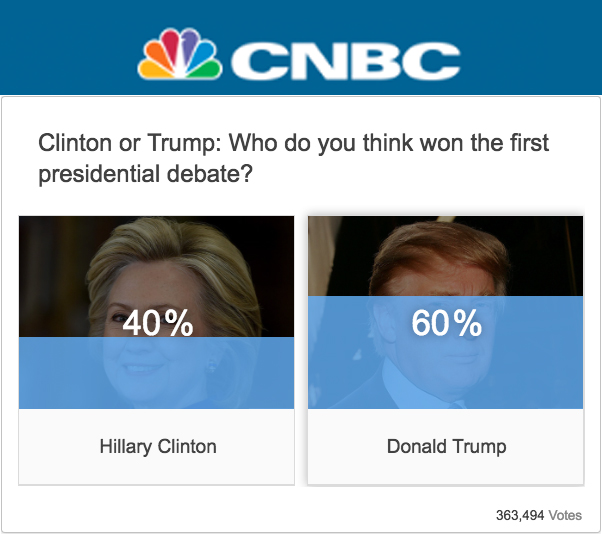Click the NBC peacock logo icon
Viewport: 602px width, 534px height.
tap(180, 54)
